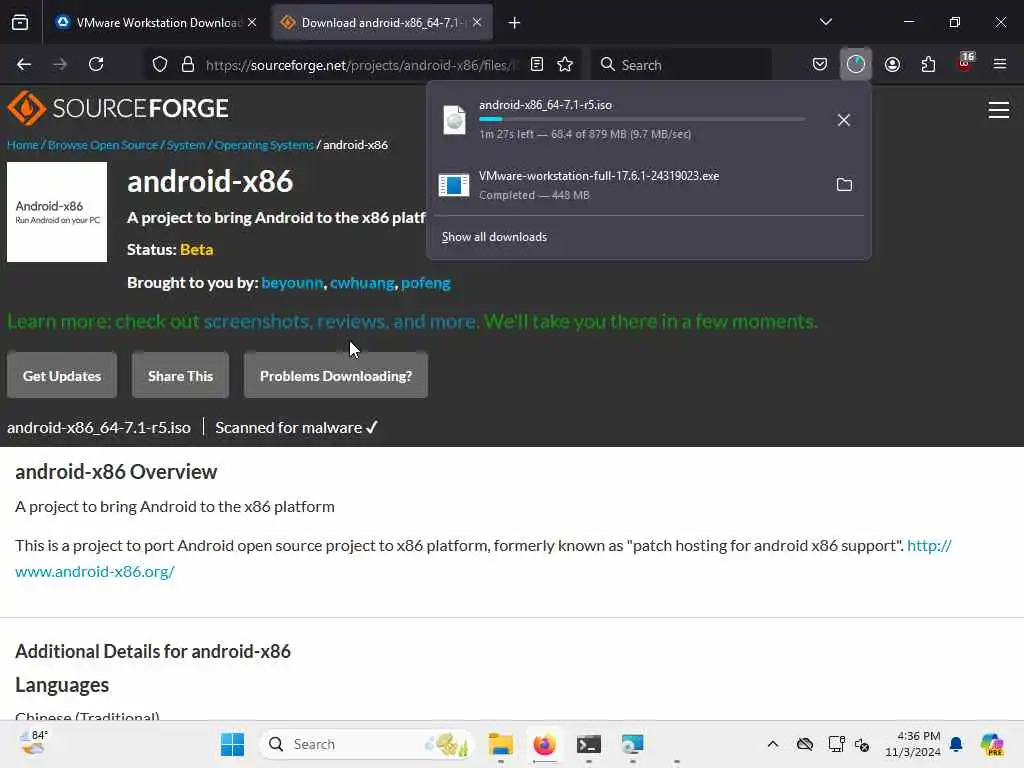The height and width of the screenshot is (768, 1024).
Task: Visit cwhuang's profile link
Action: click(x=362, y=283)
